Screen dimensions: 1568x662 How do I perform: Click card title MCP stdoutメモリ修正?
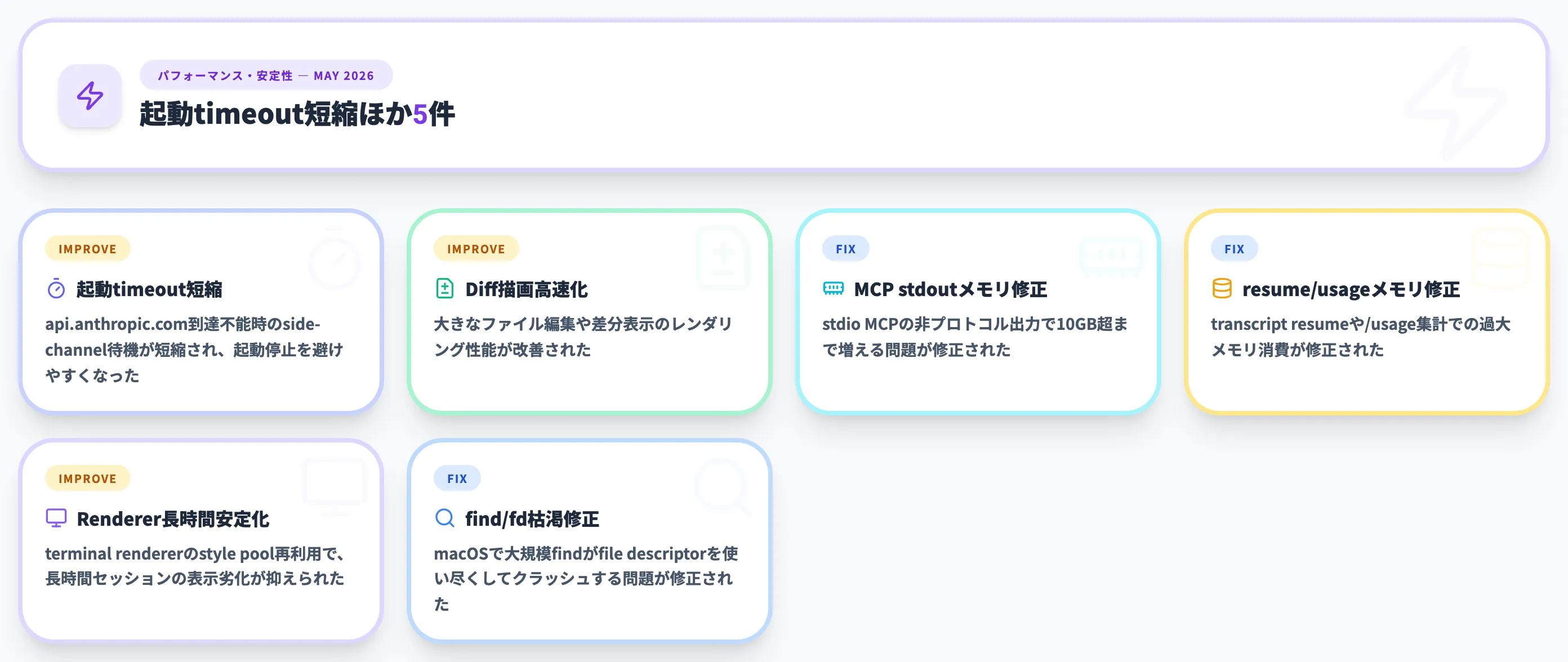pos(950,289)
